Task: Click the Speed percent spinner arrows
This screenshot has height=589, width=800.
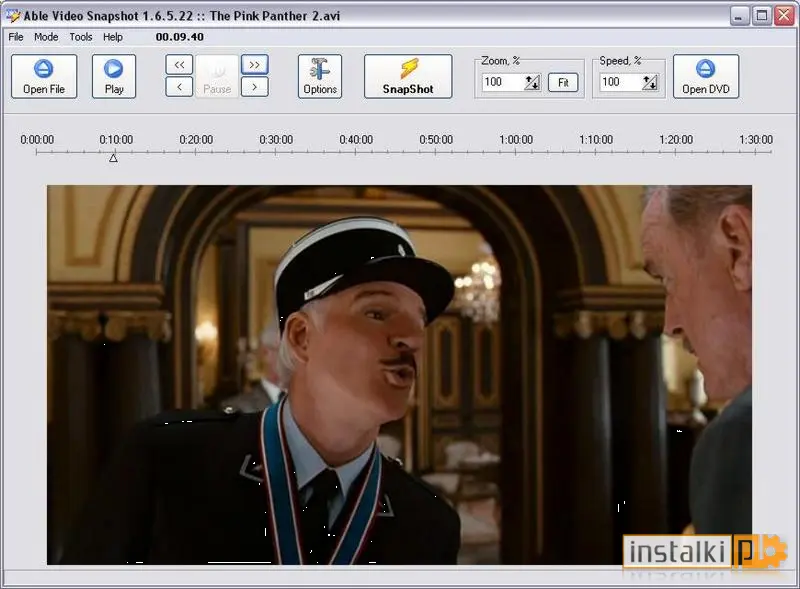Action: tap(650, 82)
